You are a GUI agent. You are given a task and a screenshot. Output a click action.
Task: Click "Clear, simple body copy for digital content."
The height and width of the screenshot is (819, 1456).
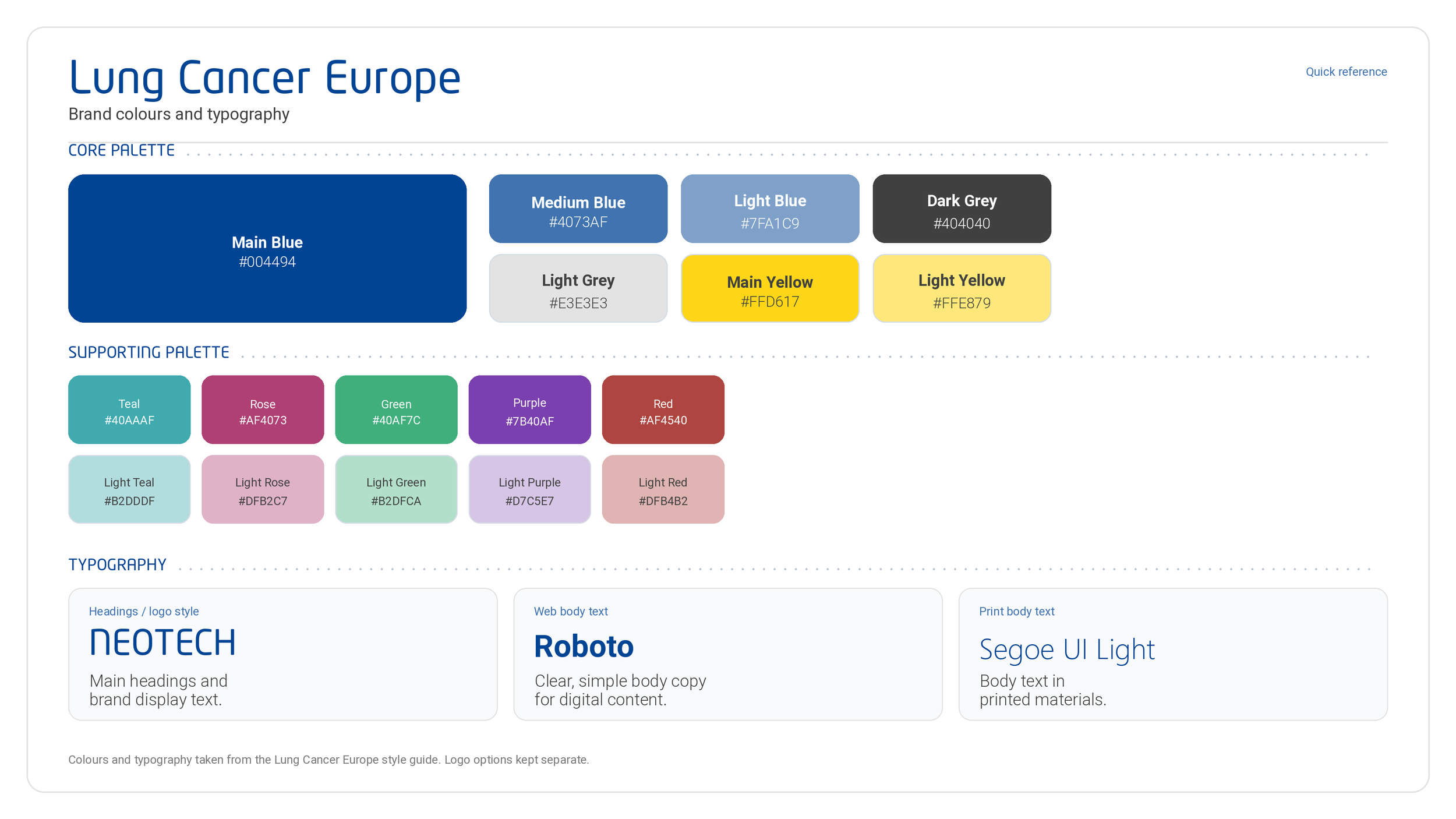tap(620, 690)
